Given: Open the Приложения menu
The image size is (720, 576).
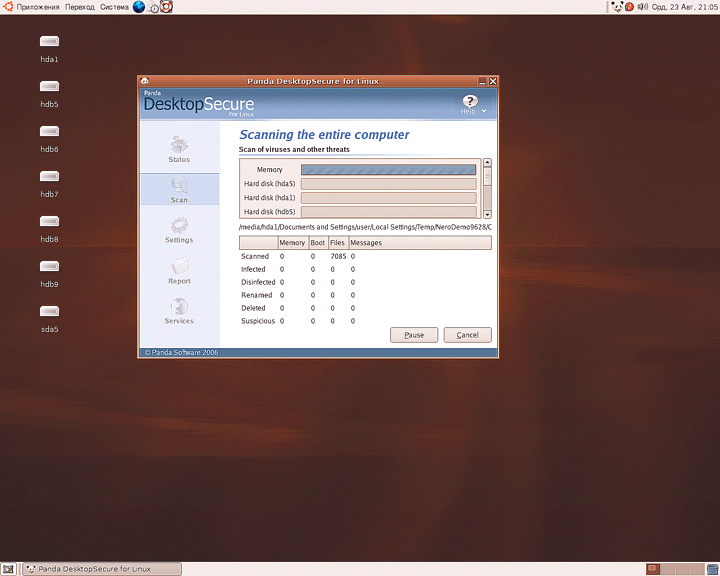Looking at the screenshot, I should click(38, 7).
